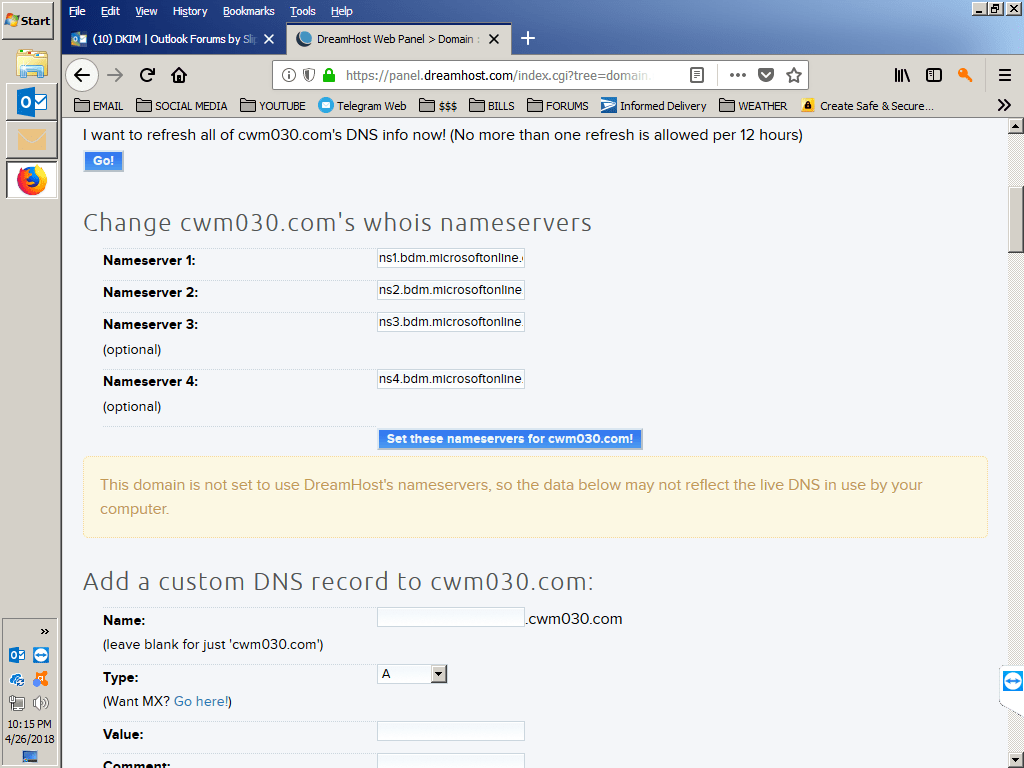Mute system volume via speaker icon

tap(40, 703)
